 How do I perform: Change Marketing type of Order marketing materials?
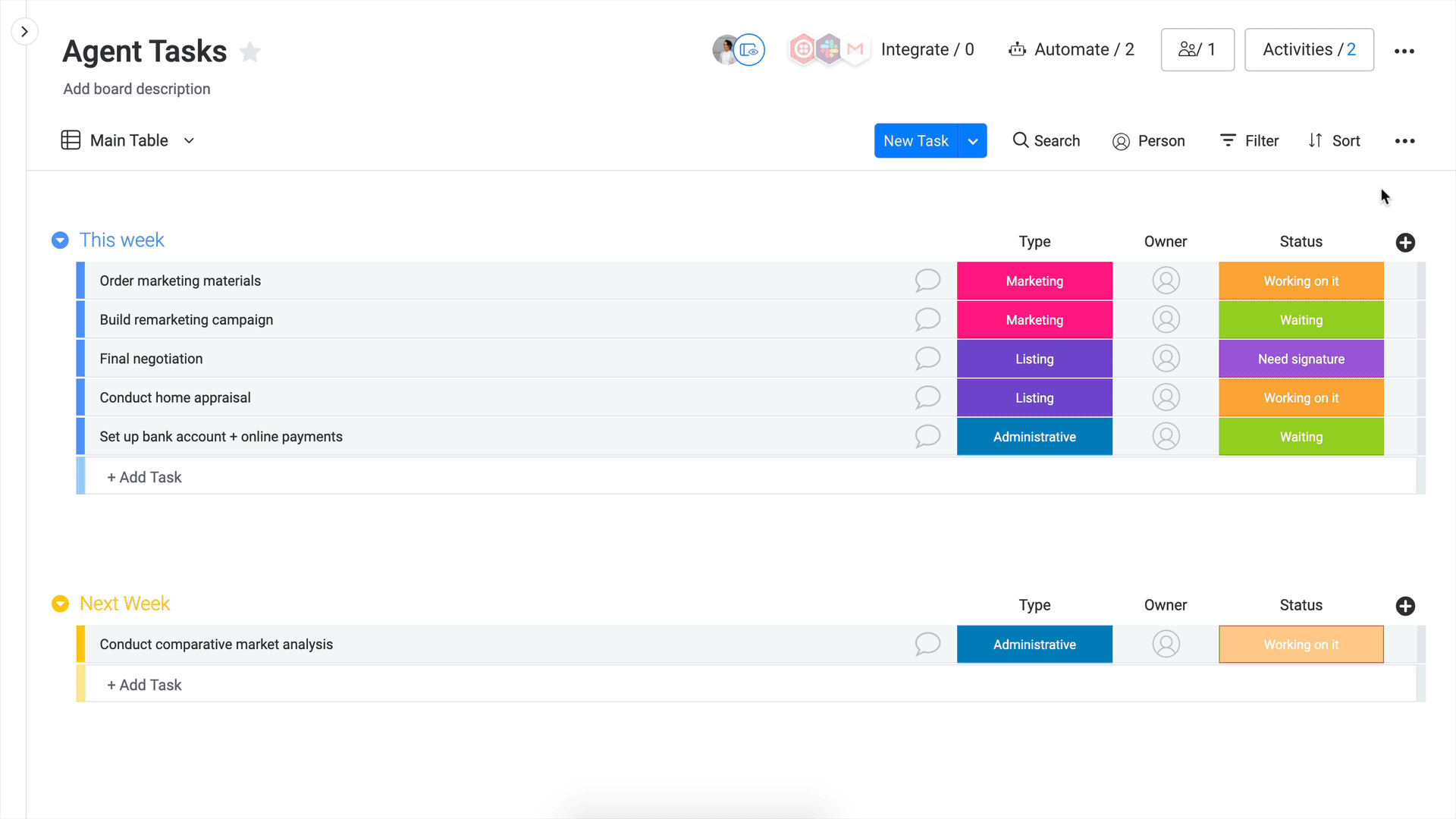[1034, 281]
